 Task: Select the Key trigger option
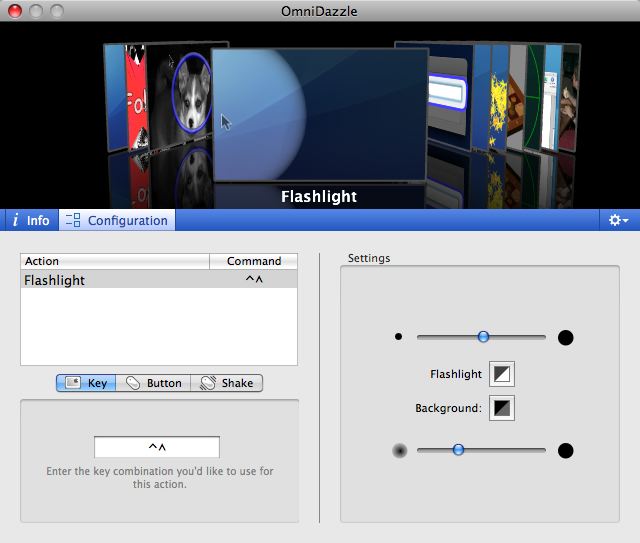tap(86, 383)
